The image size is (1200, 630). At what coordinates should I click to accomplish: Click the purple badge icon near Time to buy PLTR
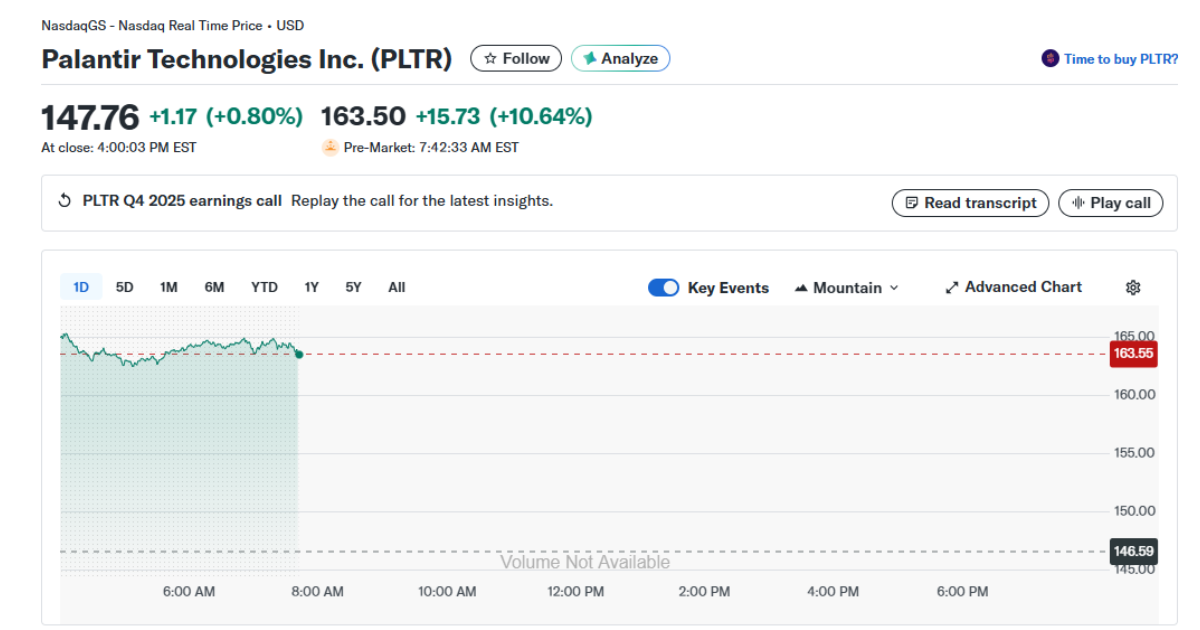click(x=1049, y=59)
